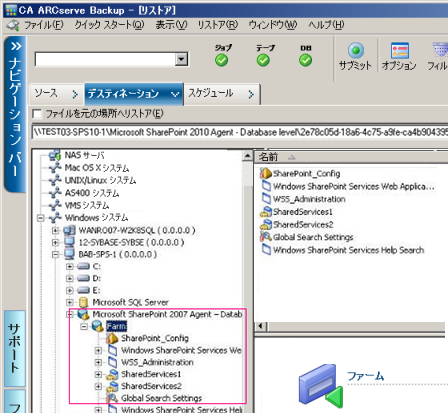Click the destination path input field

[240, 132]
